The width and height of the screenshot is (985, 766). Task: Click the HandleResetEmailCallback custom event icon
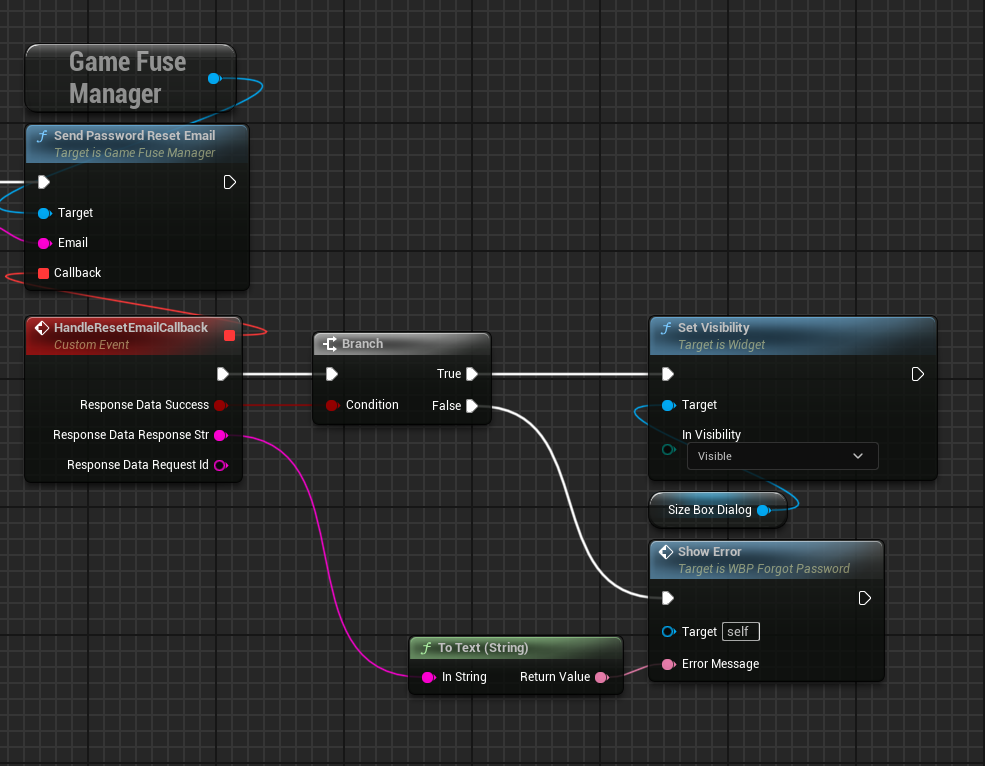click(x=42, y=327)
